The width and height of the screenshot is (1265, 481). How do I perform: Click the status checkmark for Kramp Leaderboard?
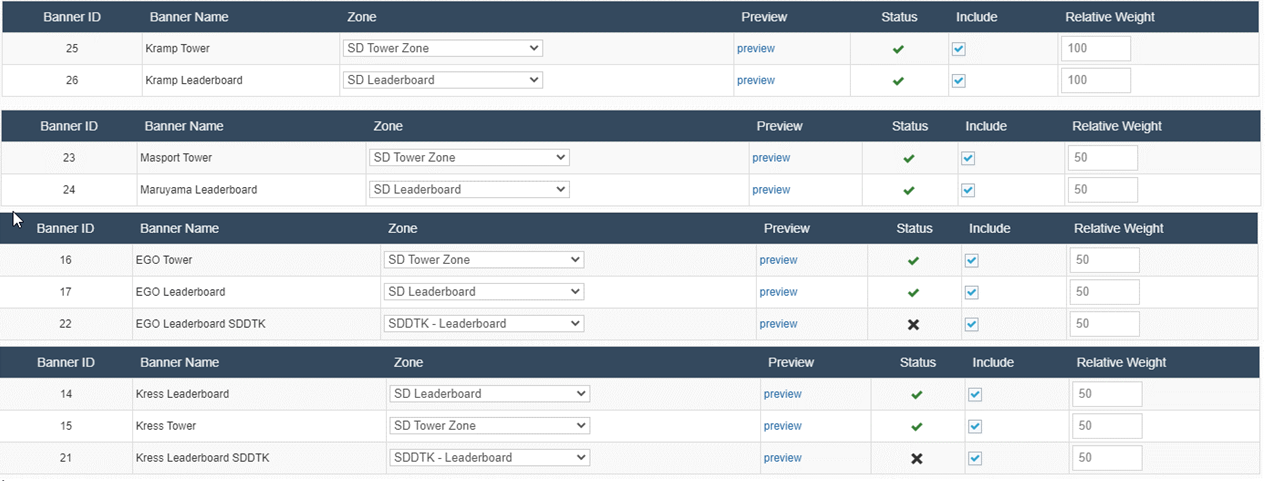898,81
